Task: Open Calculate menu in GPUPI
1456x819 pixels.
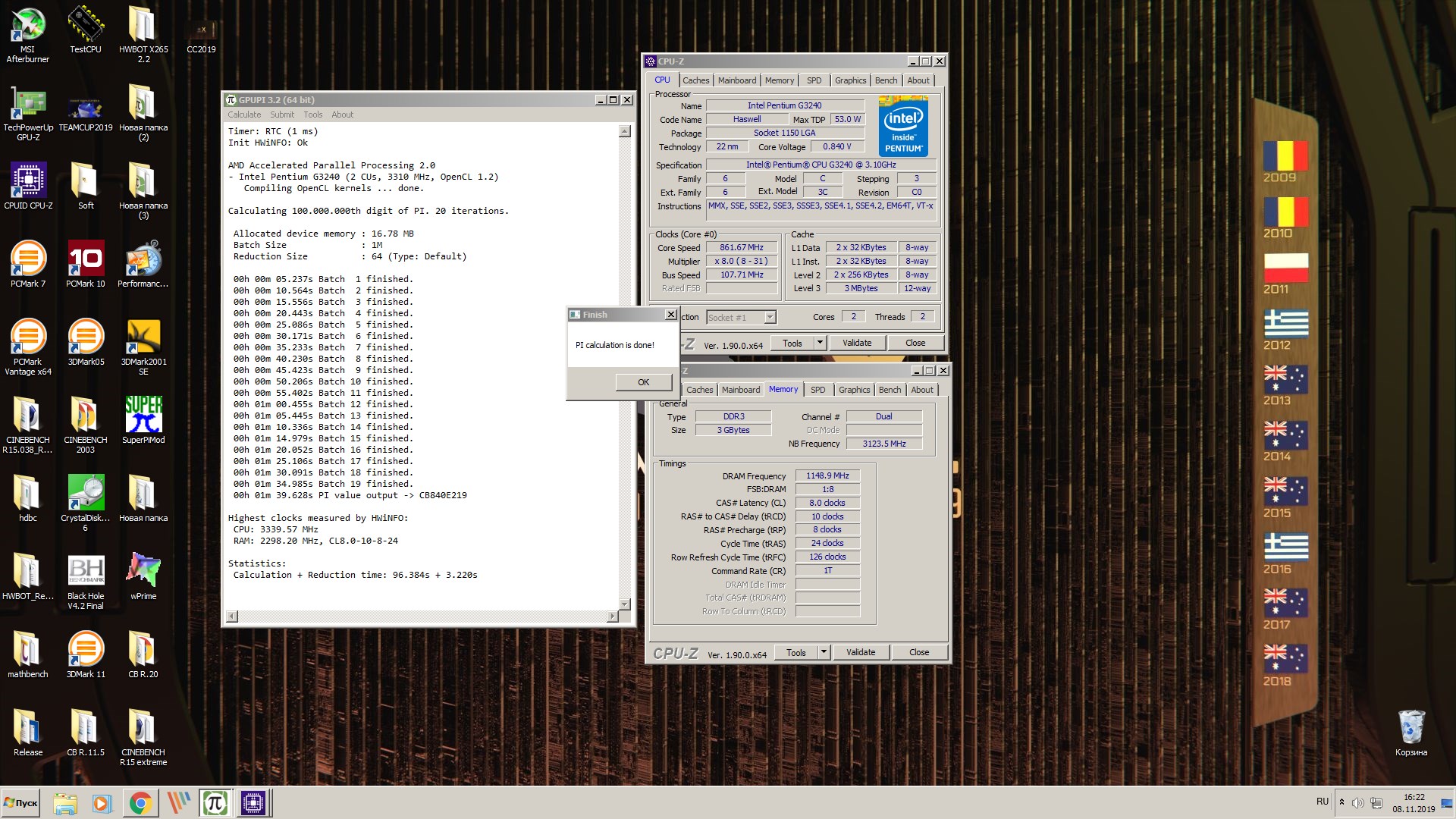Action: [x=244, y=115]
